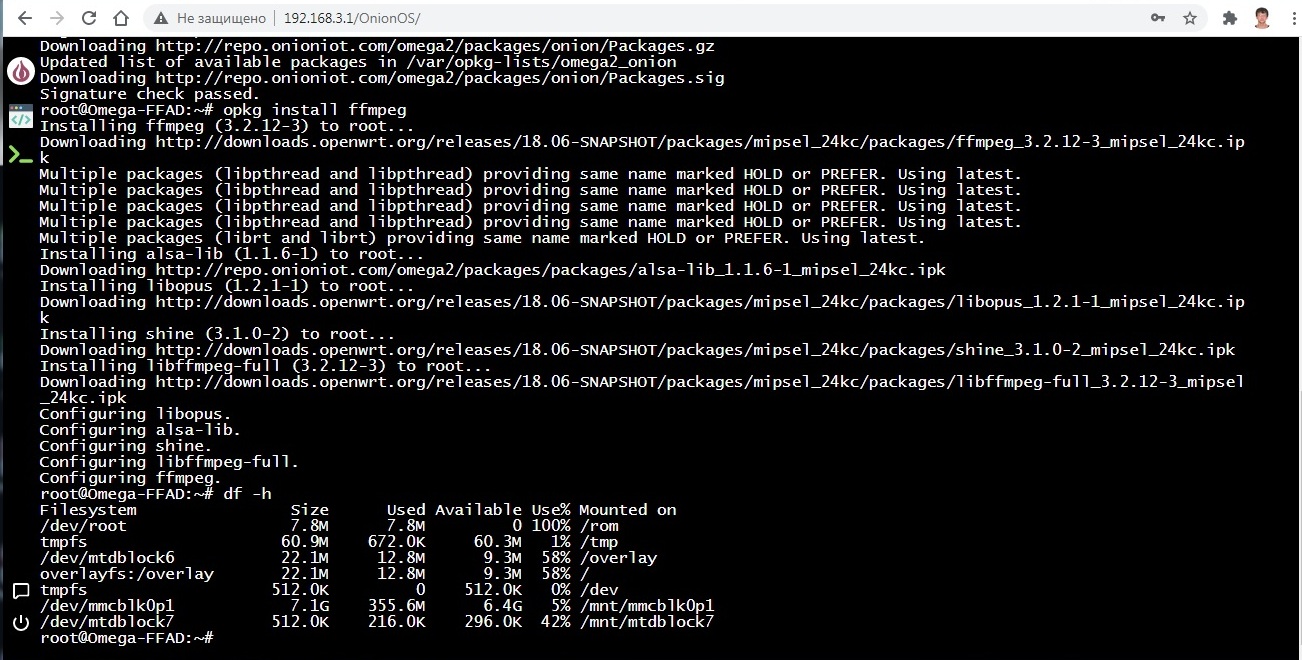This screenshot has height=660, width=1302.
Task: Click the '/rom' mount point
Action: pos(599,526)
